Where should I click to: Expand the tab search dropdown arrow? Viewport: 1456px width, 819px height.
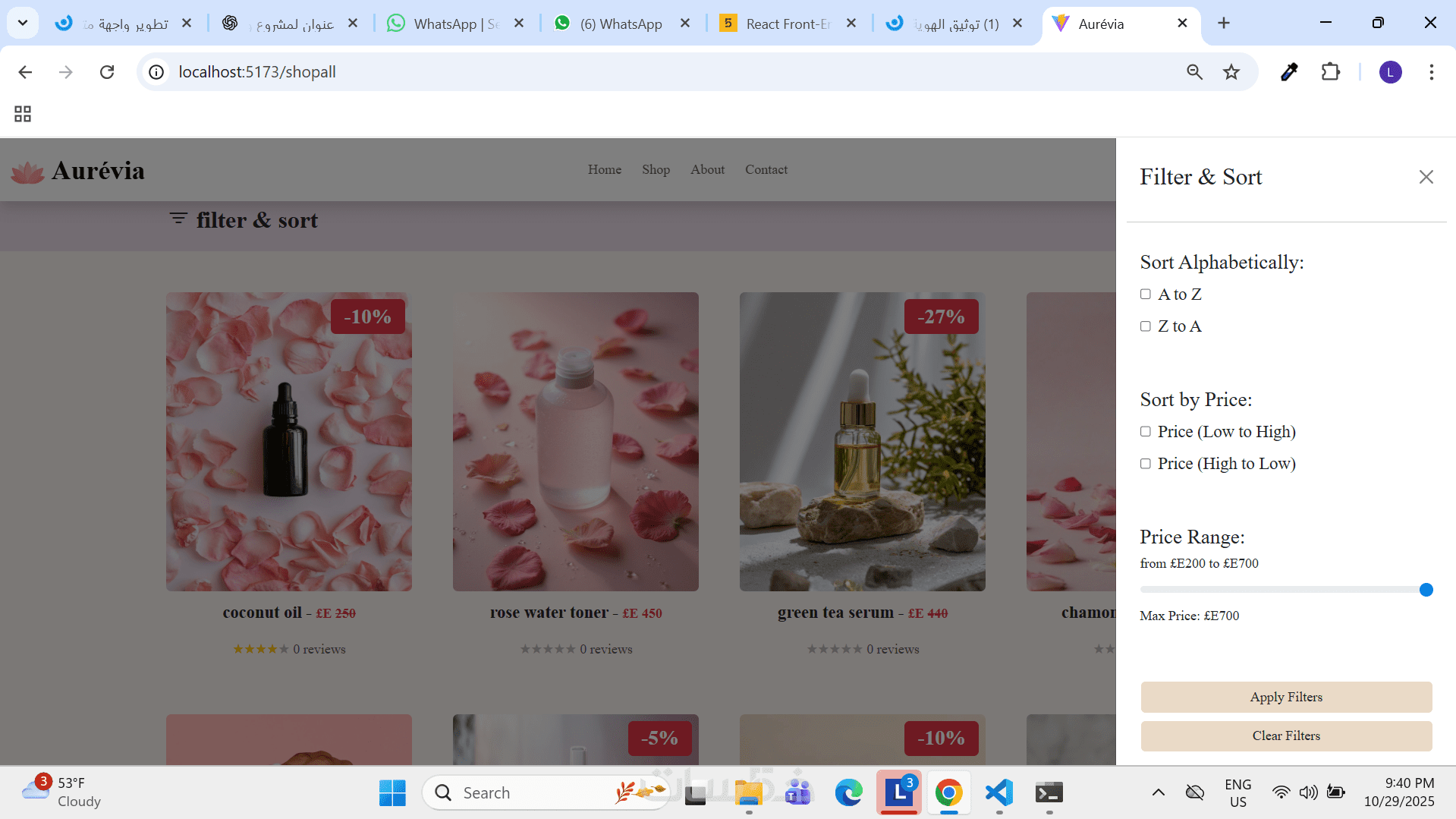[23, 23]
